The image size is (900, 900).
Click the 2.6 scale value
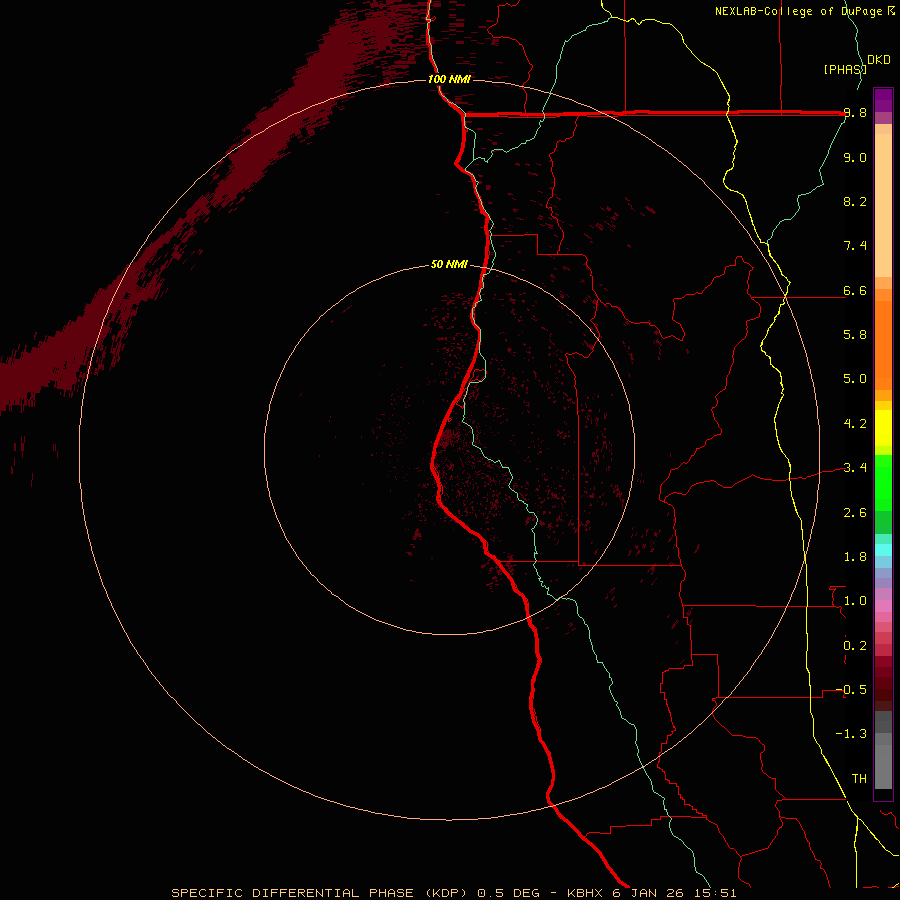point(855,512)
